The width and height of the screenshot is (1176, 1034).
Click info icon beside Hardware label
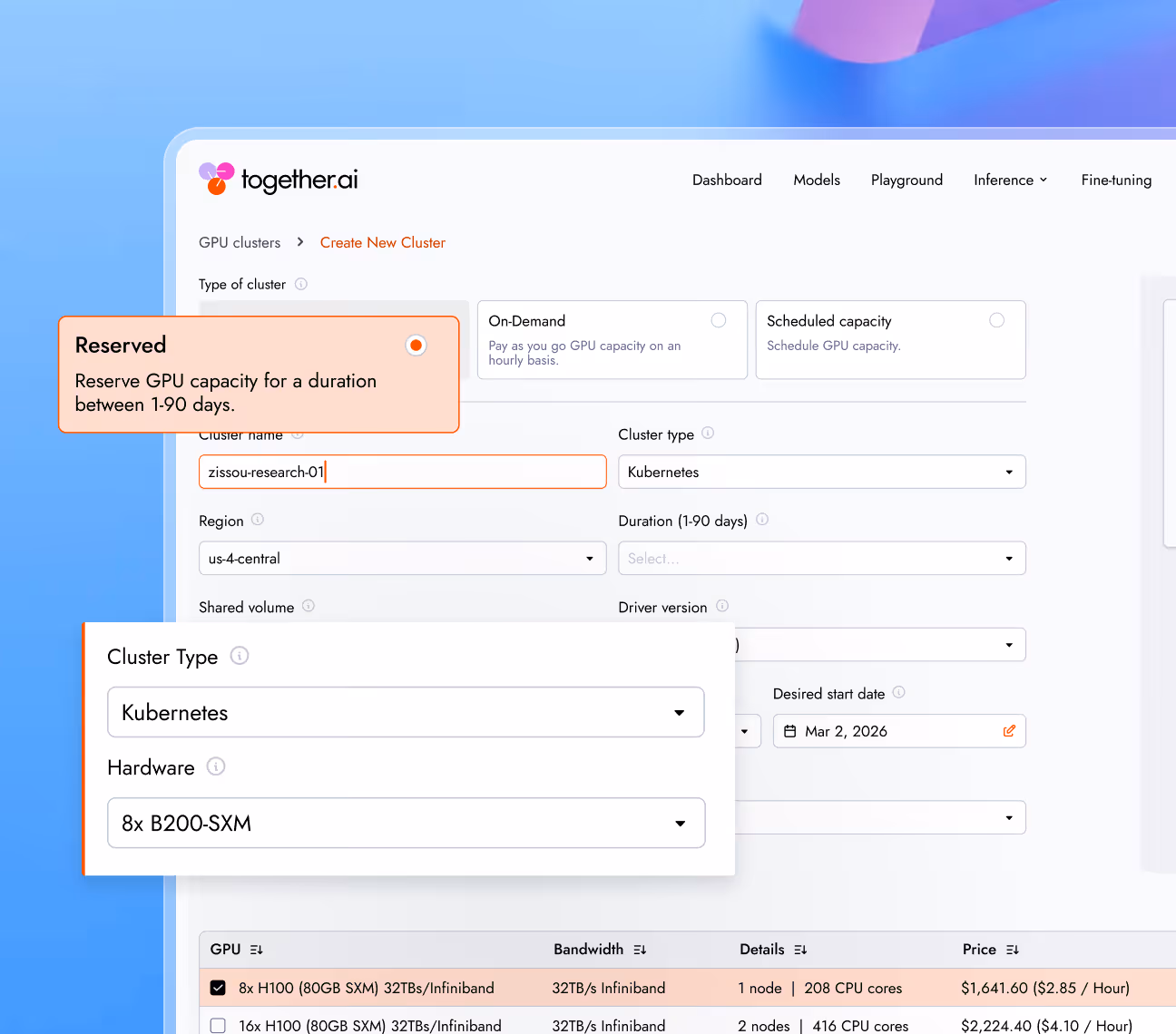pos(216,766)
